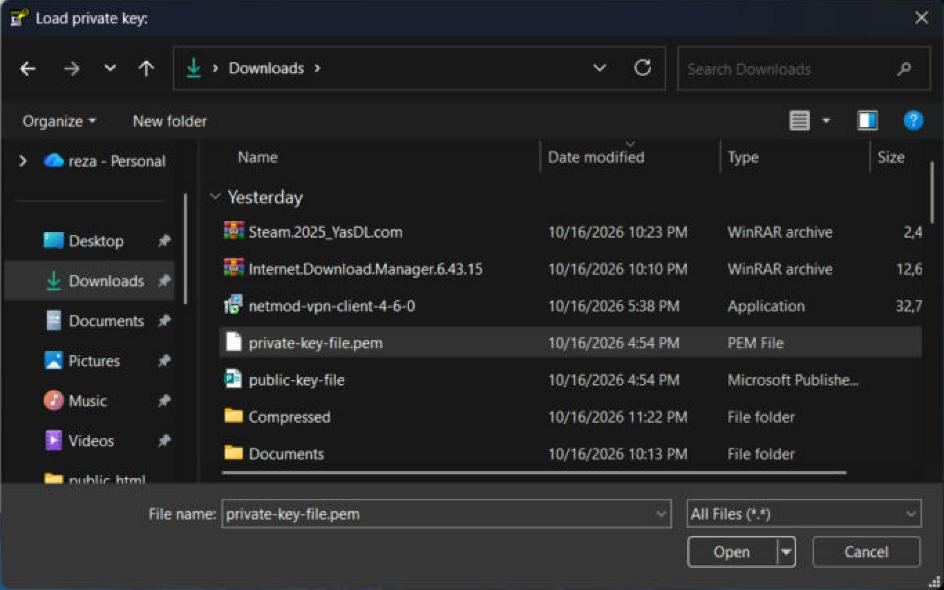944x590 pixels.
Task: Click the Open button
Action: [x=731, y=551]
